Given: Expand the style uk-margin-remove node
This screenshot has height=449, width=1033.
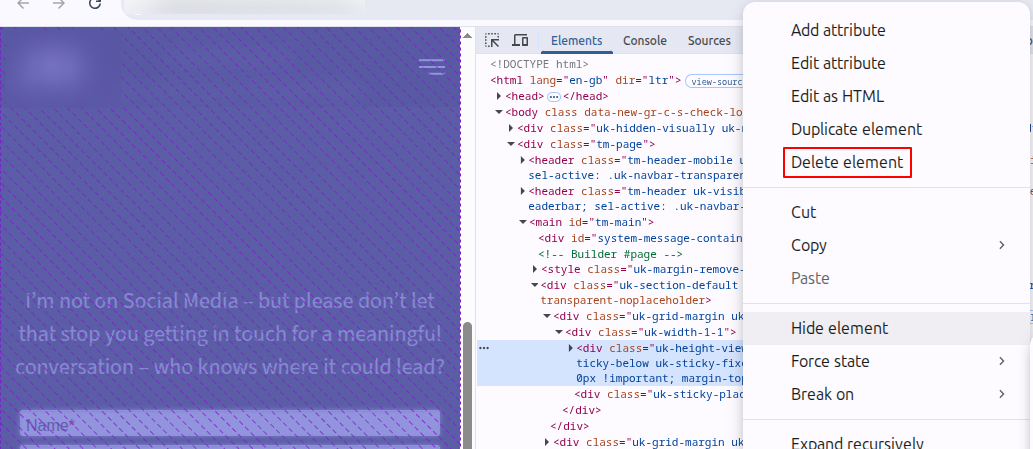Looking at the screenshot, I should [x=535, y=269].
